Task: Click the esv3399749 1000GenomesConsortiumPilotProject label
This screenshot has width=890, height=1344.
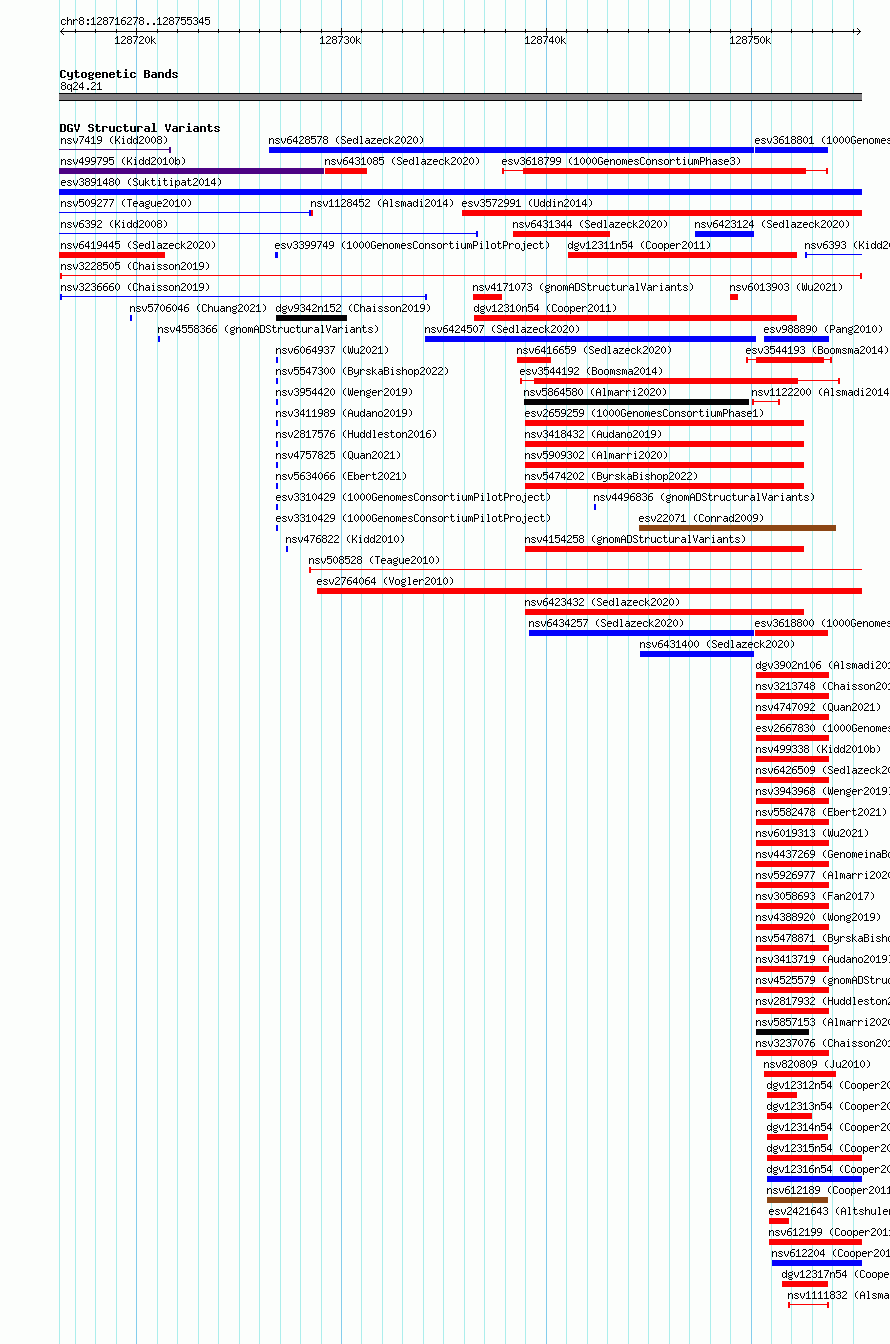Action: pos(413,245)
